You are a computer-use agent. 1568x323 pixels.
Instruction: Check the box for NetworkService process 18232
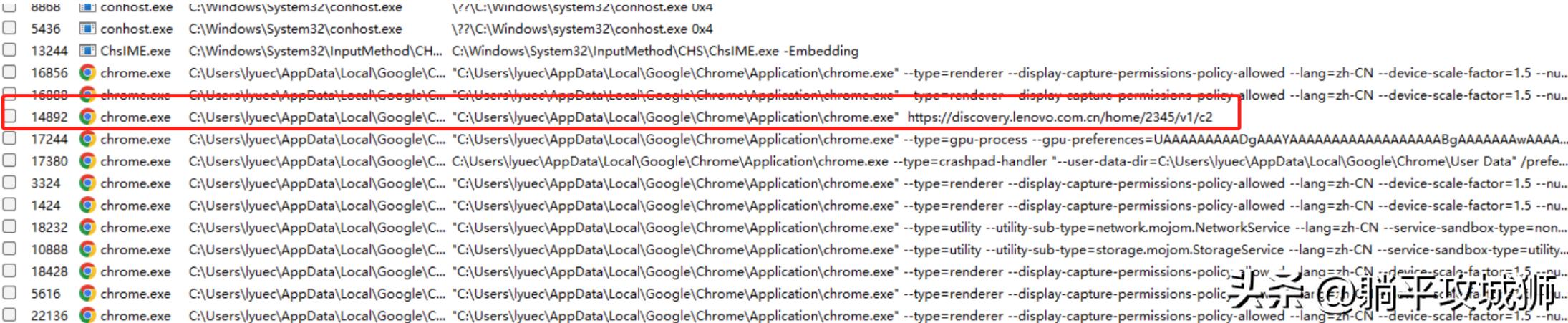pyautogui.click(x=9, y=227)
